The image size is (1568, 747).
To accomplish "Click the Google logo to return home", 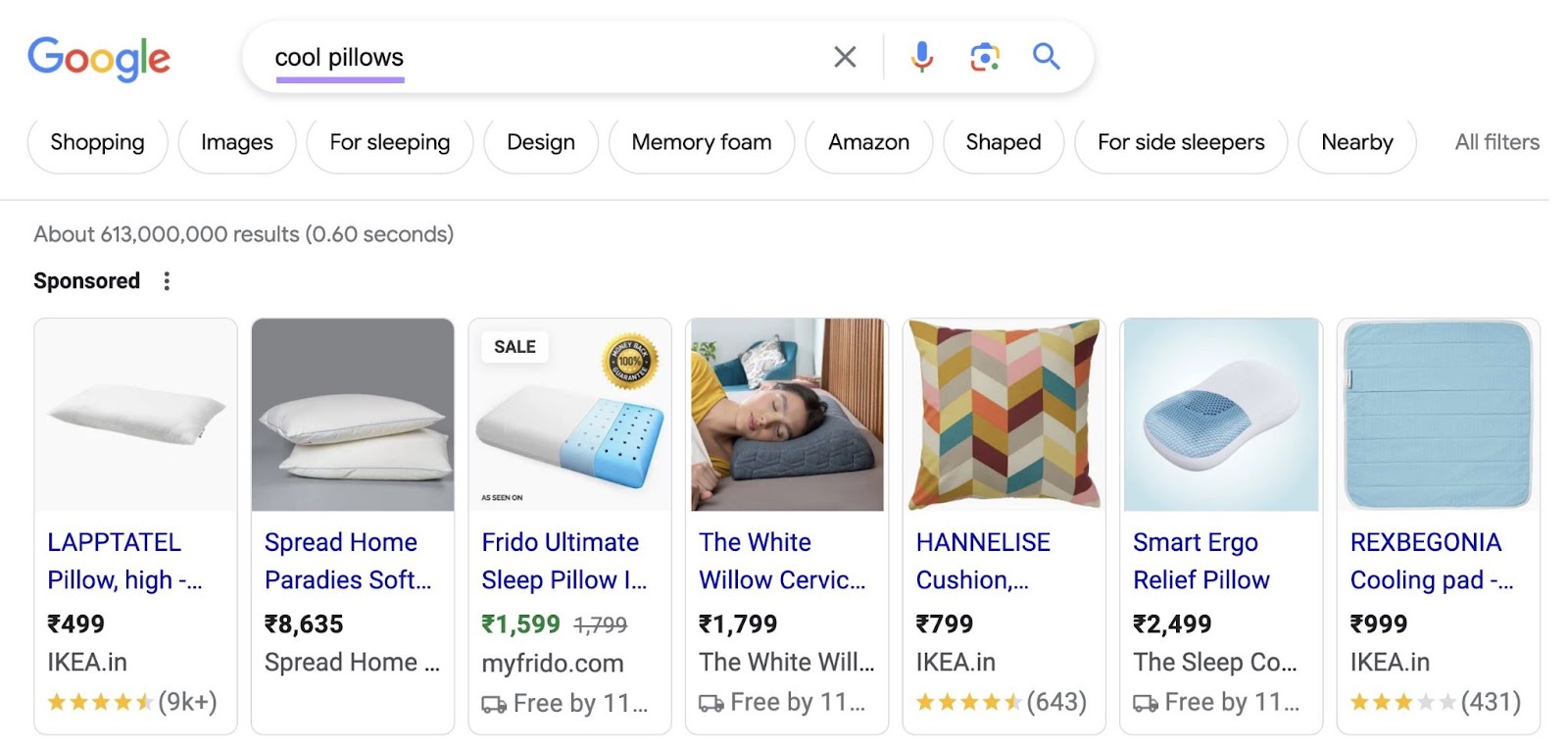I will point(99,59).
